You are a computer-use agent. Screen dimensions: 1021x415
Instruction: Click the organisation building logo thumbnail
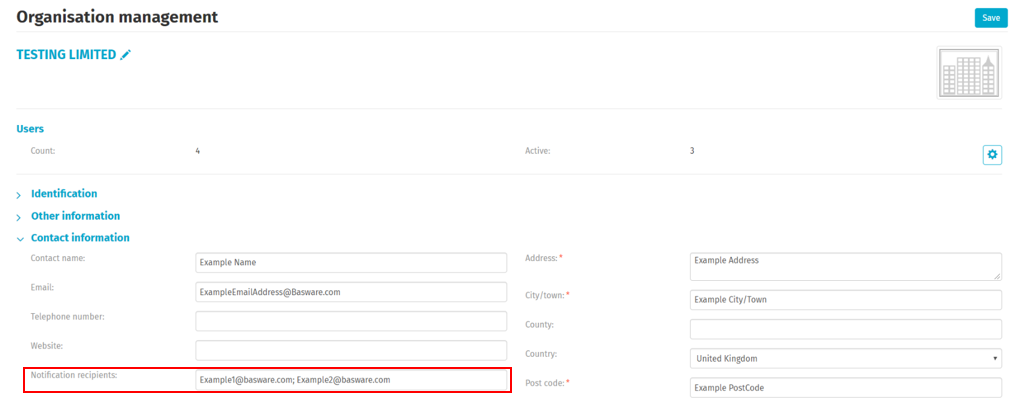(968, 73)
